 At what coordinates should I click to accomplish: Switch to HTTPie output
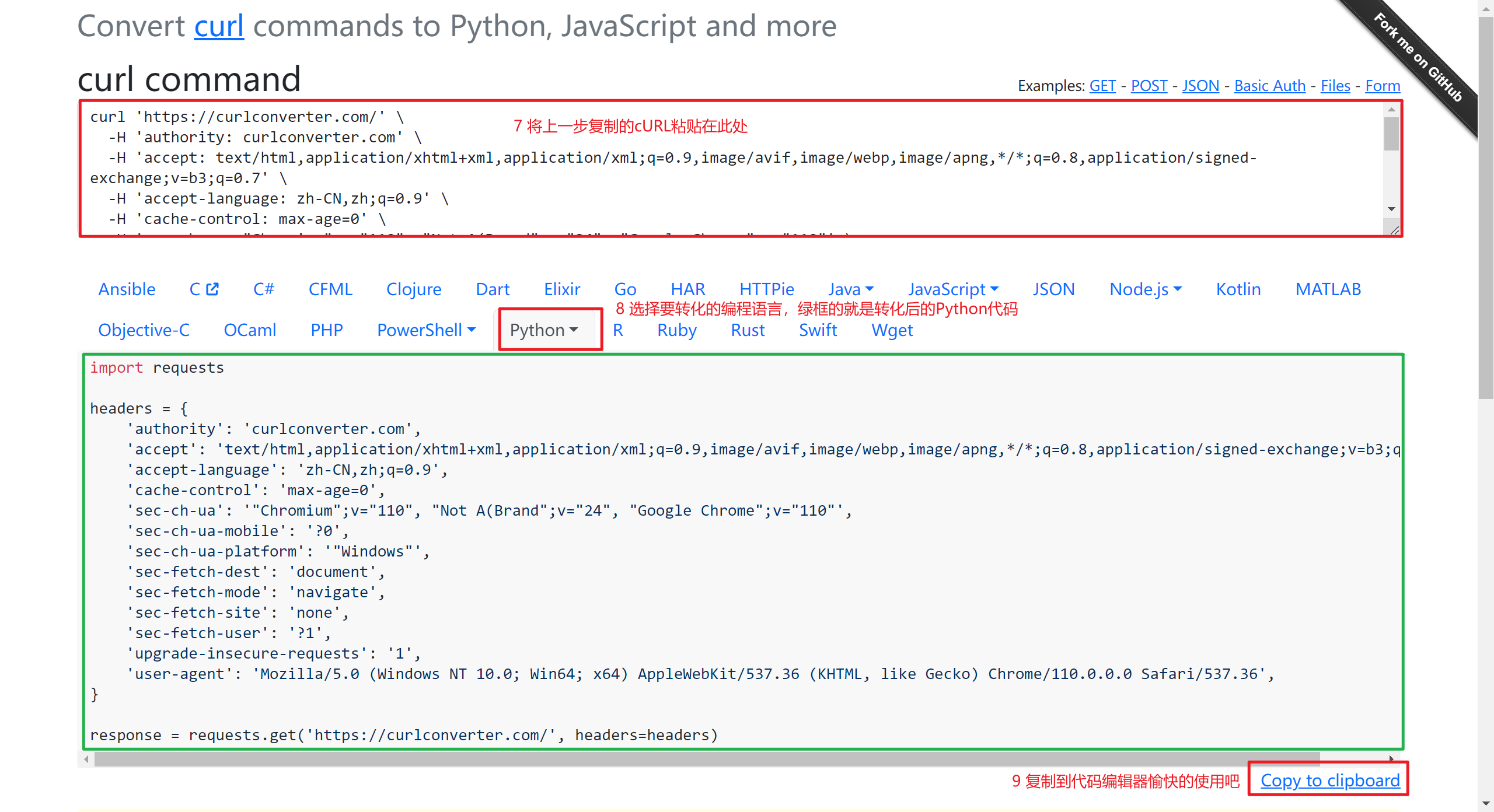pyautogui.click(x=766, y=289)
